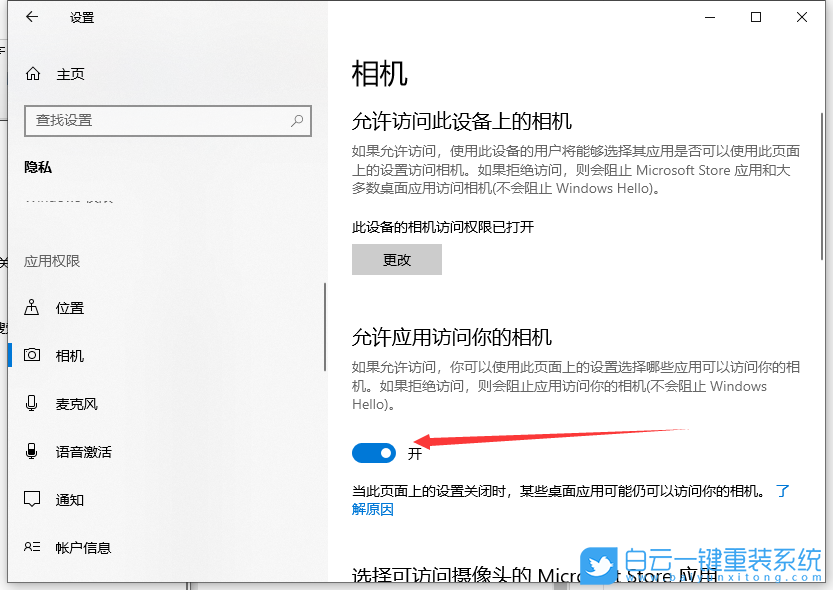Select the 帐户信息 sidebar entry
The height and width of the screenshot is (590, 833).
(85, 547)
